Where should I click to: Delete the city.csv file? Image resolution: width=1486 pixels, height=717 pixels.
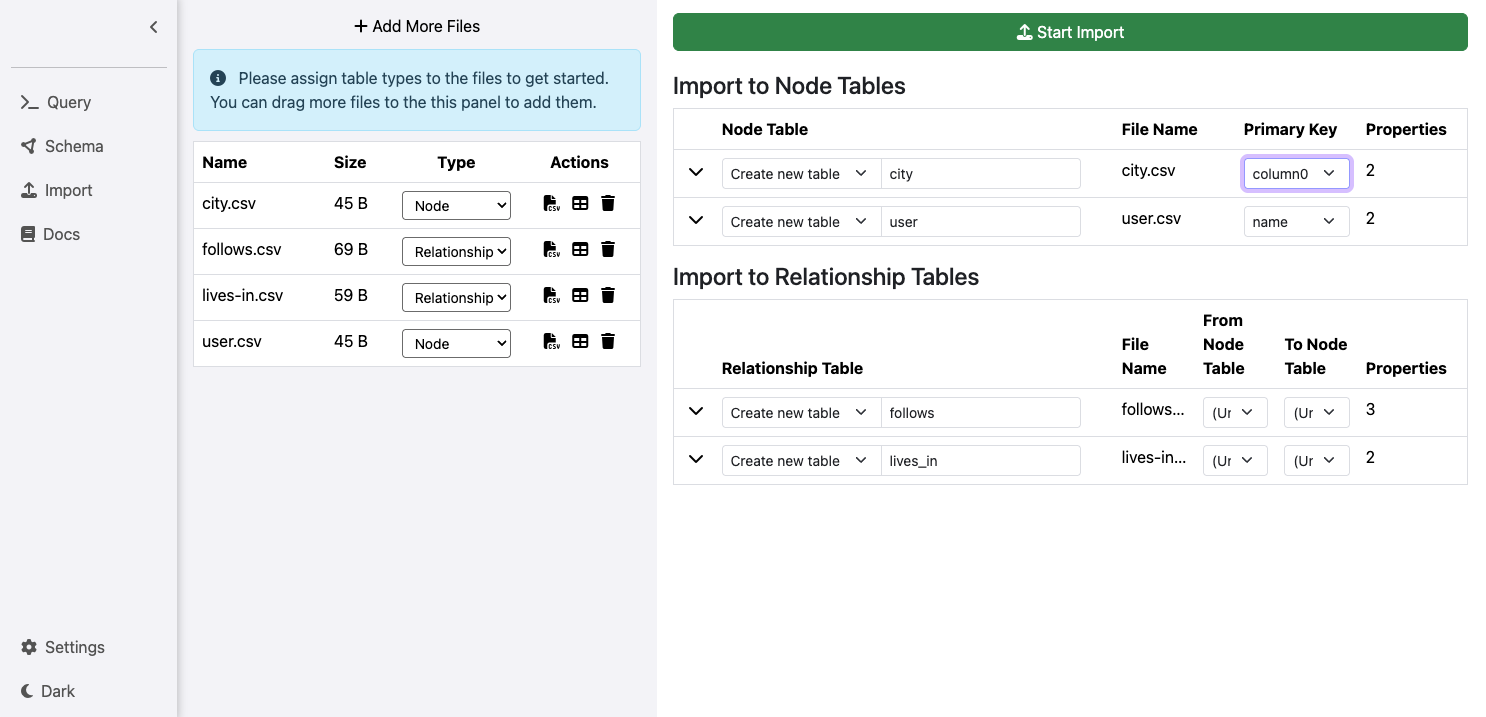coord(608,204)
